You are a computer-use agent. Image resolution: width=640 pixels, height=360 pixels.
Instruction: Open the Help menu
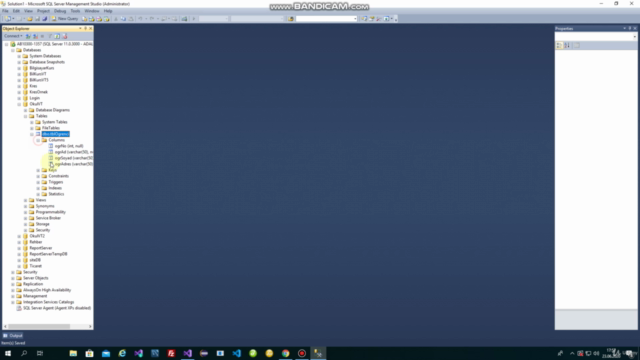pos(108,11)
